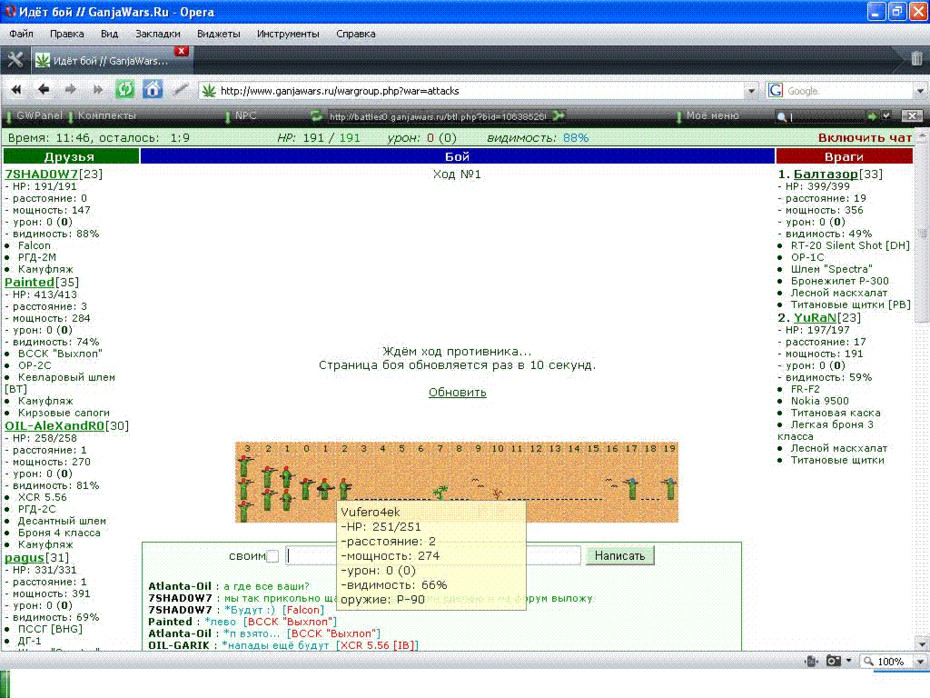The width and height of the screenshot is (930, 698).
Task: Open the wrench panels icon
Action: [15, 60]
